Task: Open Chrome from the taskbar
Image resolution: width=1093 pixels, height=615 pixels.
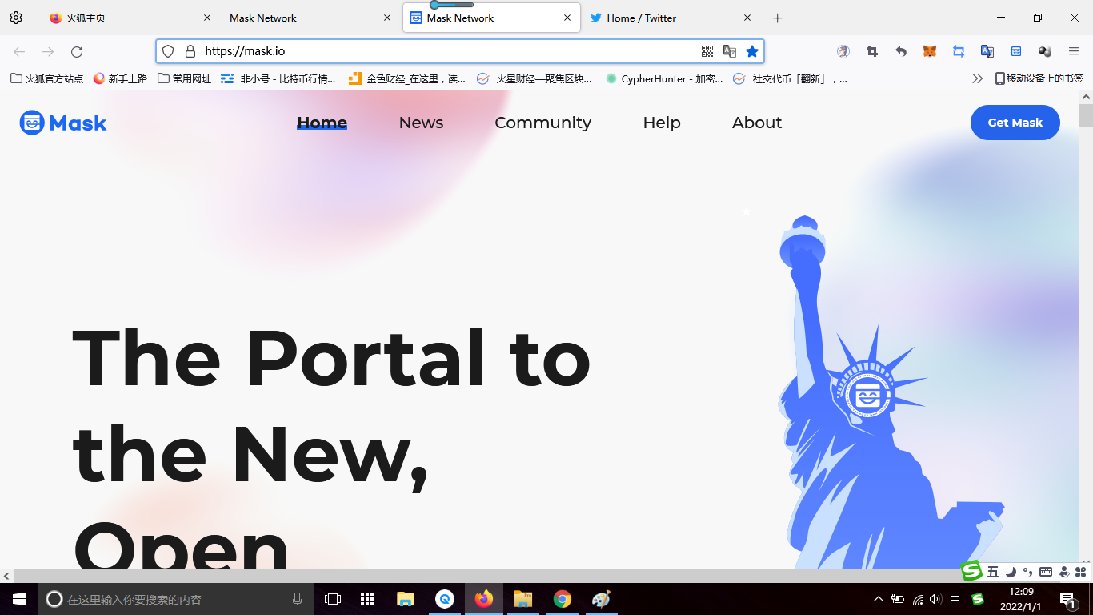Action: pos(562,599)
